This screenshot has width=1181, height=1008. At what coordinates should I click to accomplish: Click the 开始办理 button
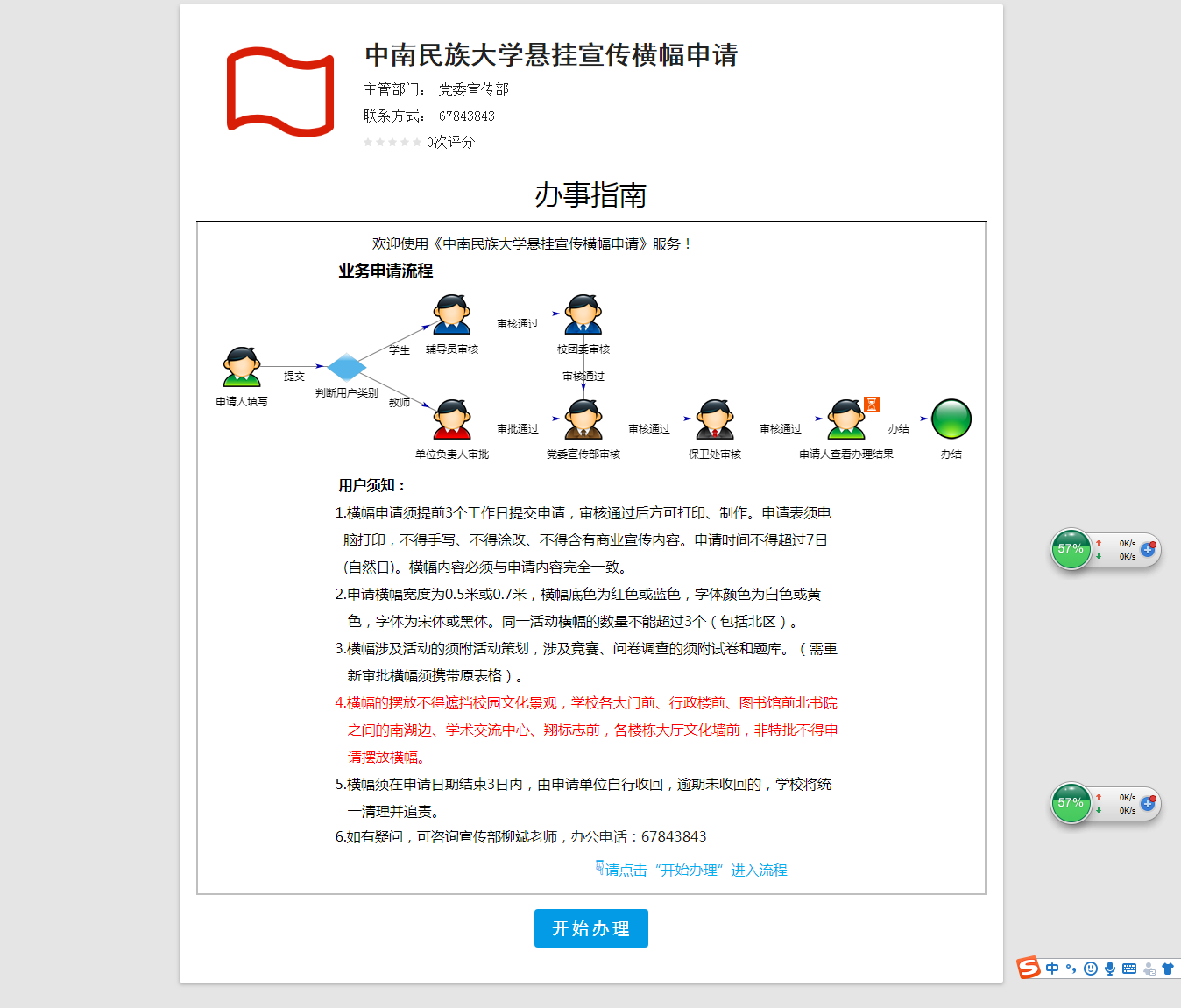click(591, 928)
